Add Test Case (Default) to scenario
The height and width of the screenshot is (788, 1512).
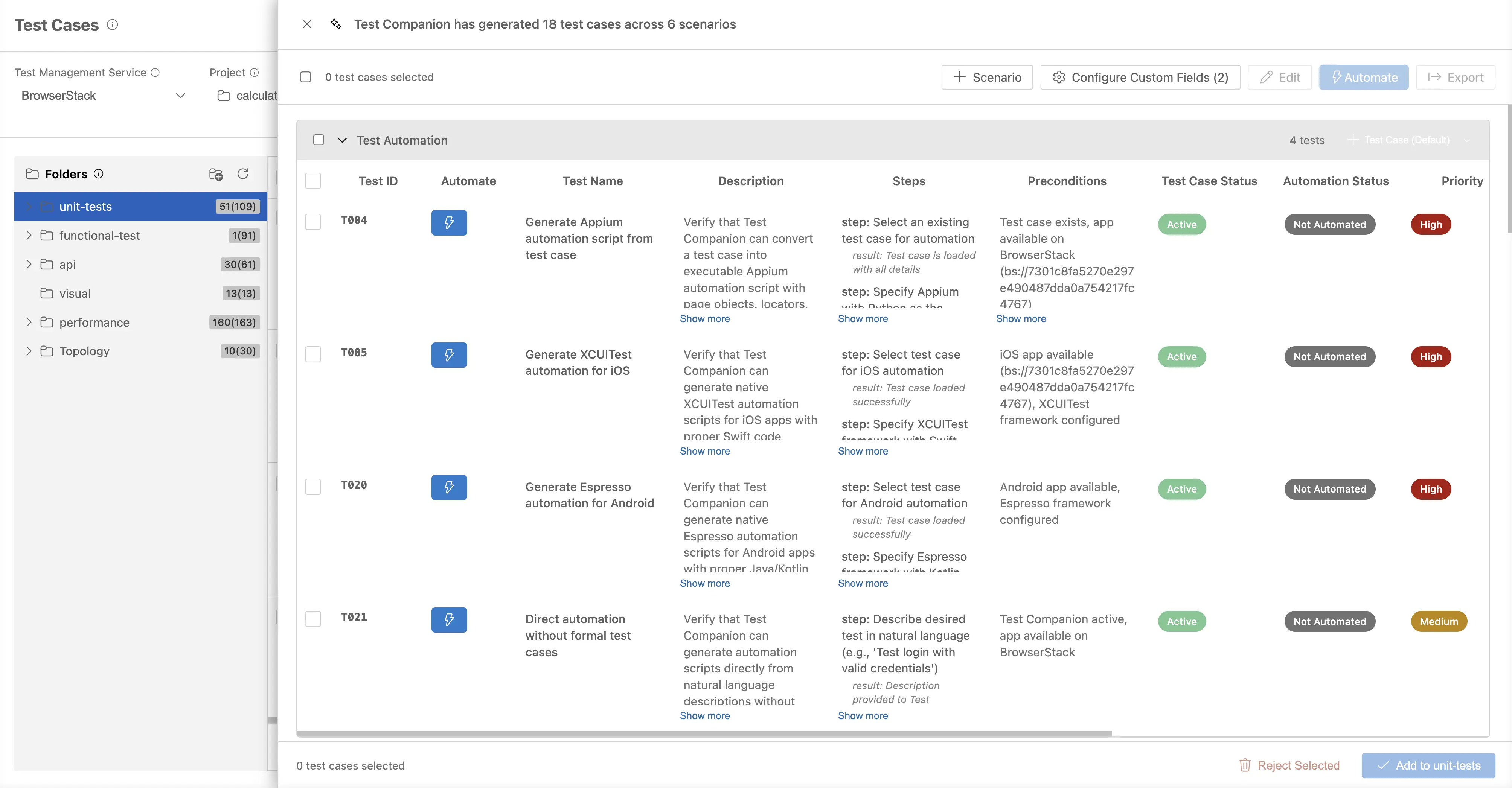coord(1399,140)
